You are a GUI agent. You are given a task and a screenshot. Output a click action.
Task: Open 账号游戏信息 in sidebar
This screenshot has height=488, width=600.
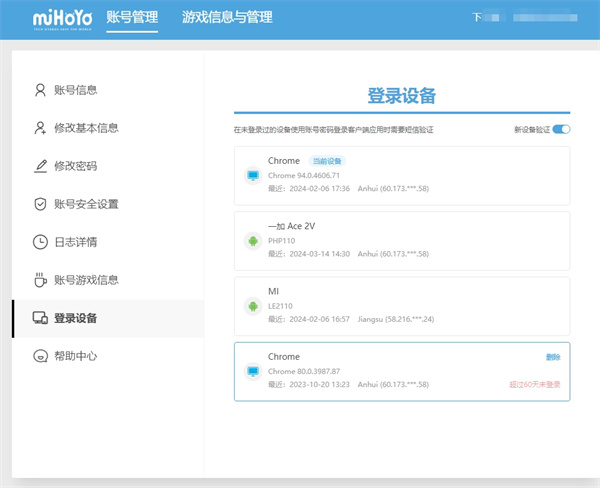click(108, 280)
